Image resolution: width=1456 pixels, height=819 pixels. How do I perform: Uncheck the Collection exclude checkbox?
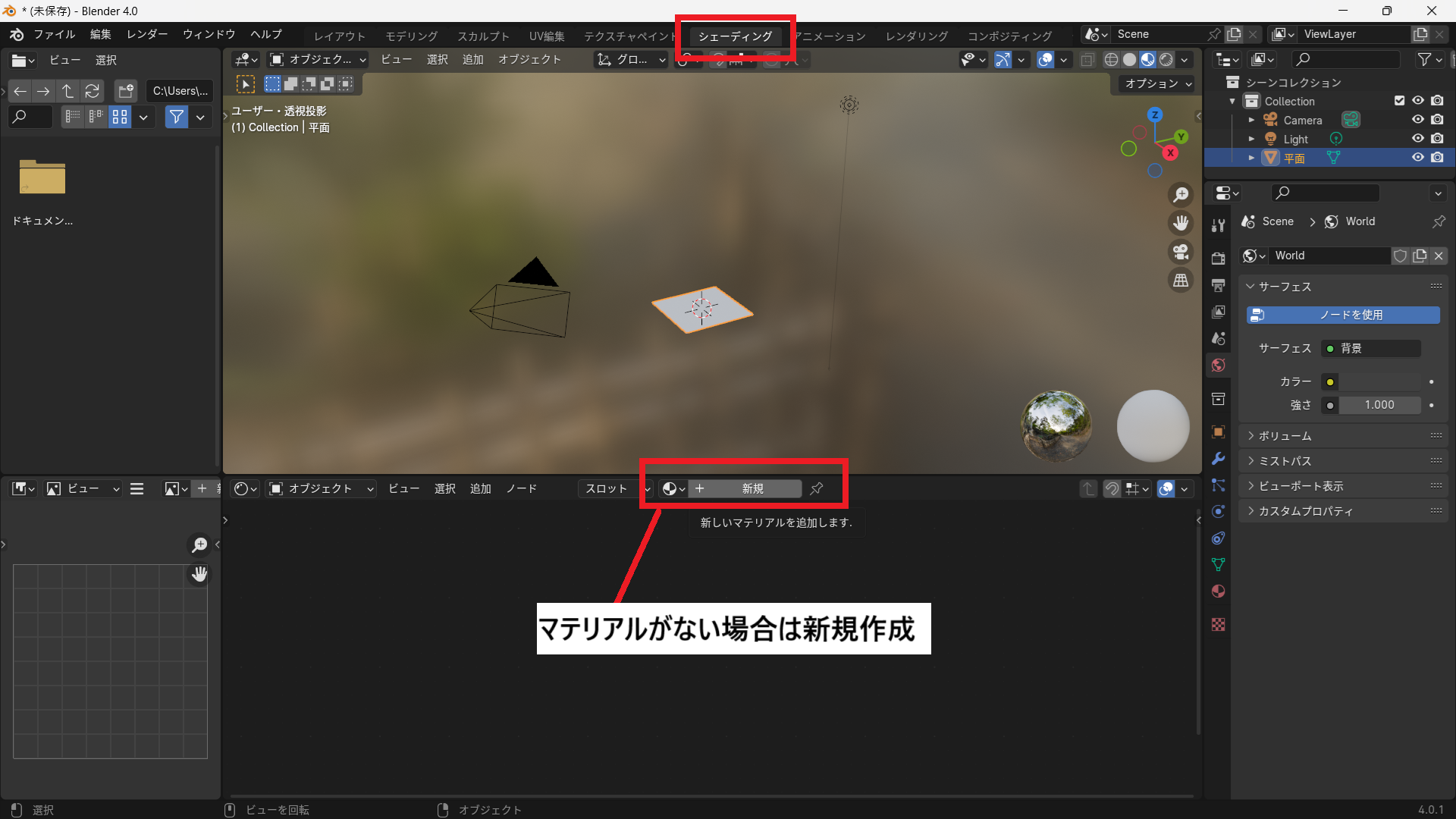tap(1399, 101)
